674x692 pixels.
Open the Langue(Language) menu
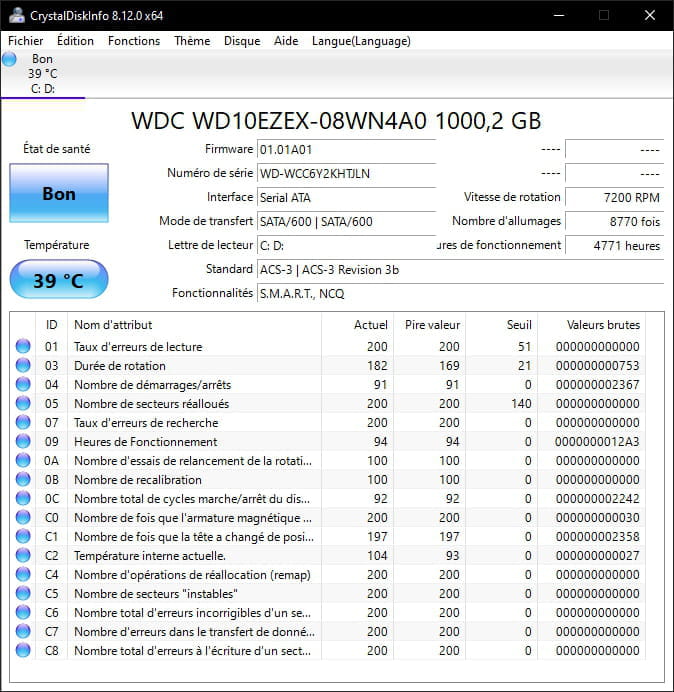[361, 41]
